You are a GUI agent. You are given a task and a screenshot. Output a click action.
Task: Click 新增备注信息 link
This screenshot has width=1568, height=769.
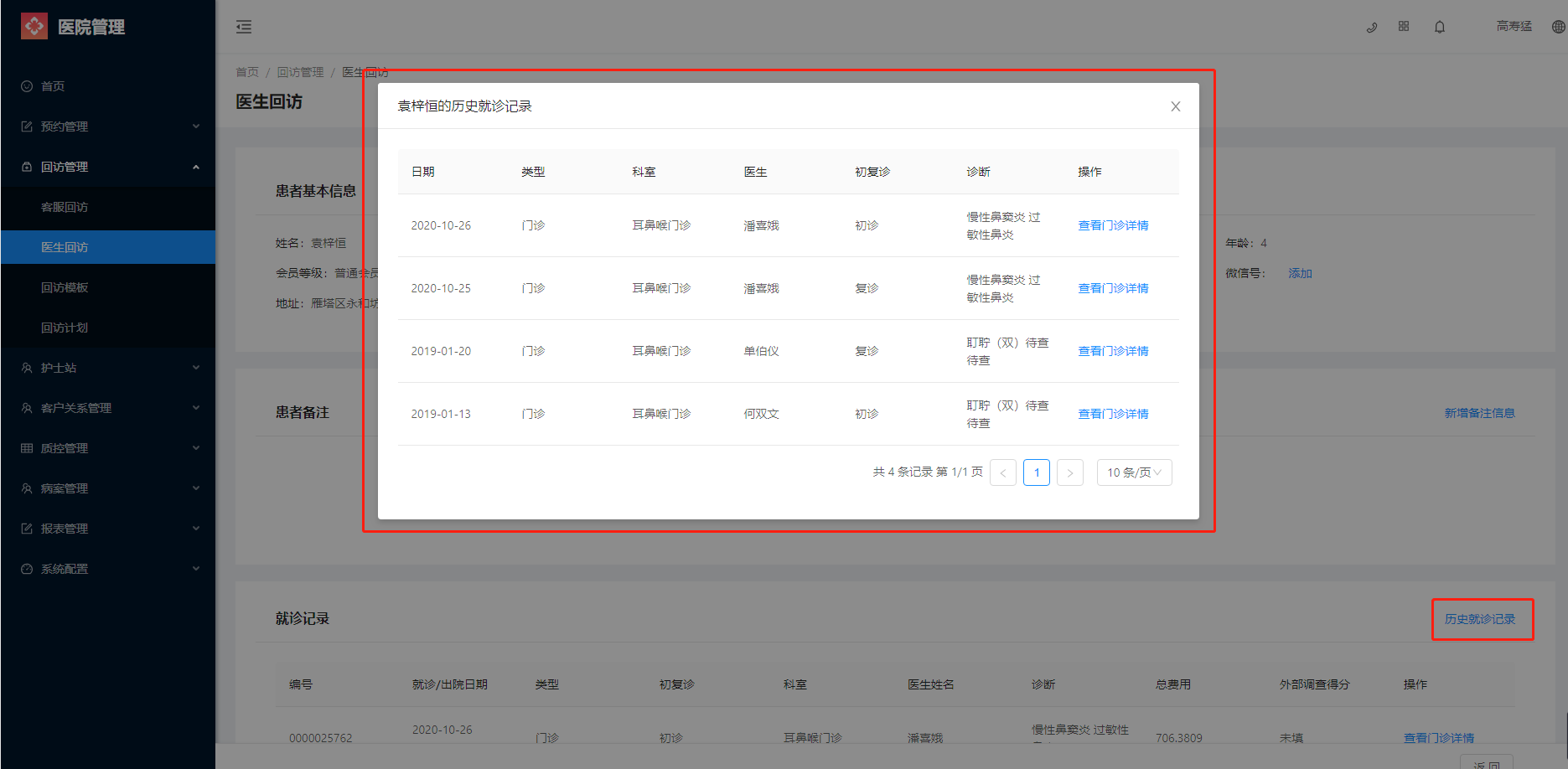click(1480, 413)
